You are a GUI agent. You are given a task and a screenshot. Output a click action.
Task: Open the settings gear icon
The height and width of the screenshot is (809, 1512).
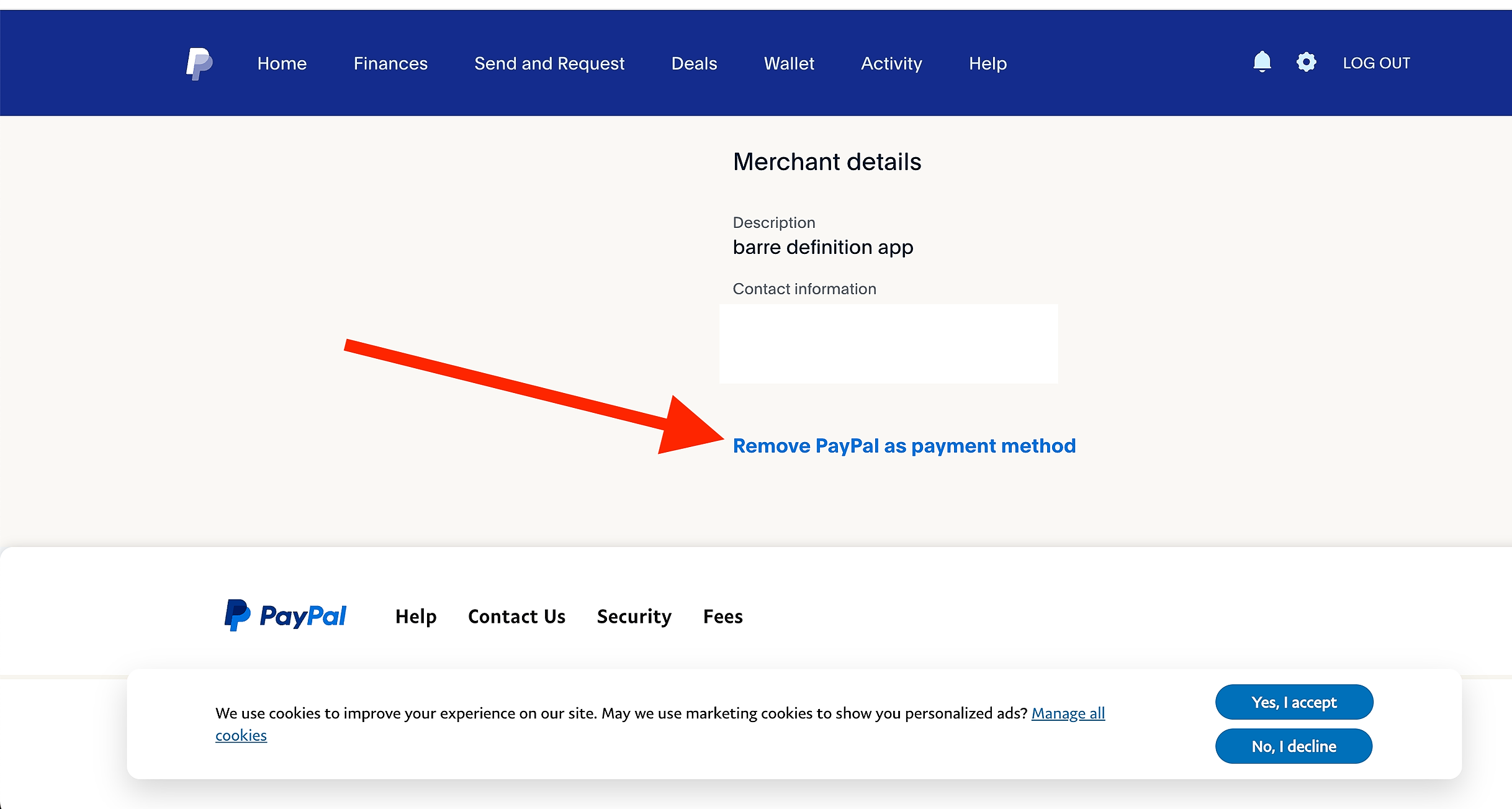click(x=1306, y=62)
